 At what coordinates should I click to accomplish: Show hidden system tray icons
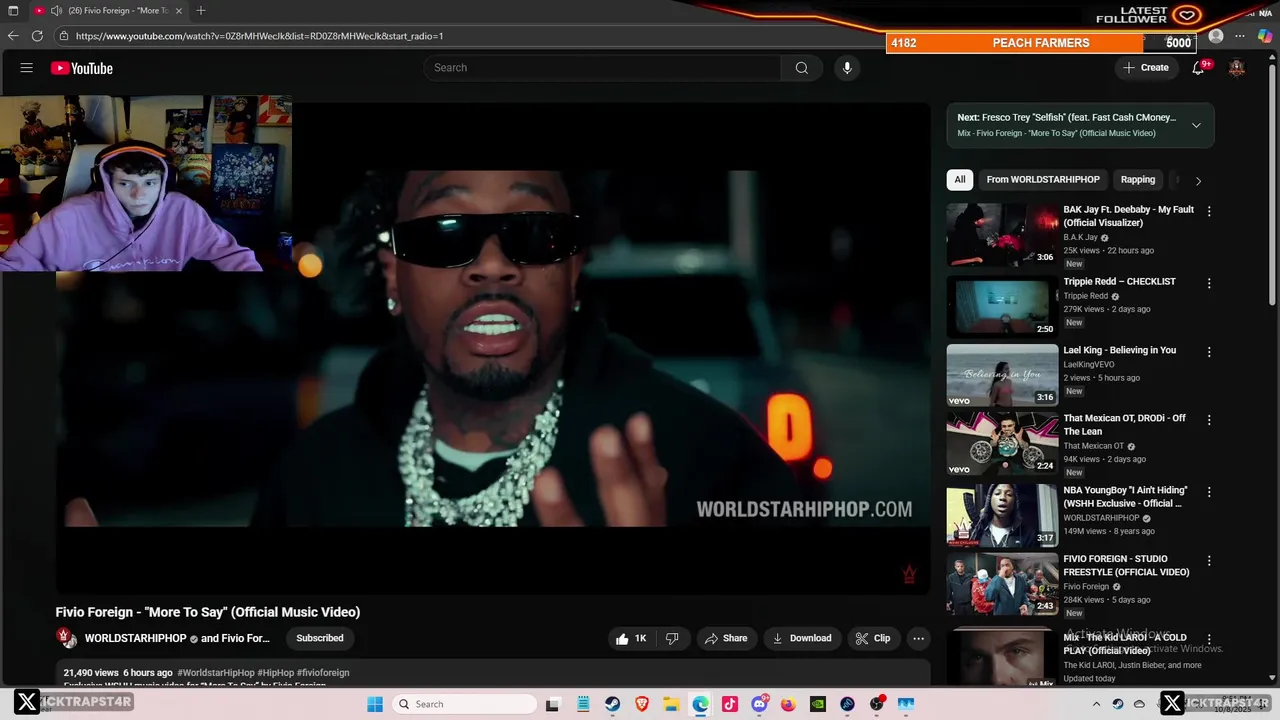1096,704
